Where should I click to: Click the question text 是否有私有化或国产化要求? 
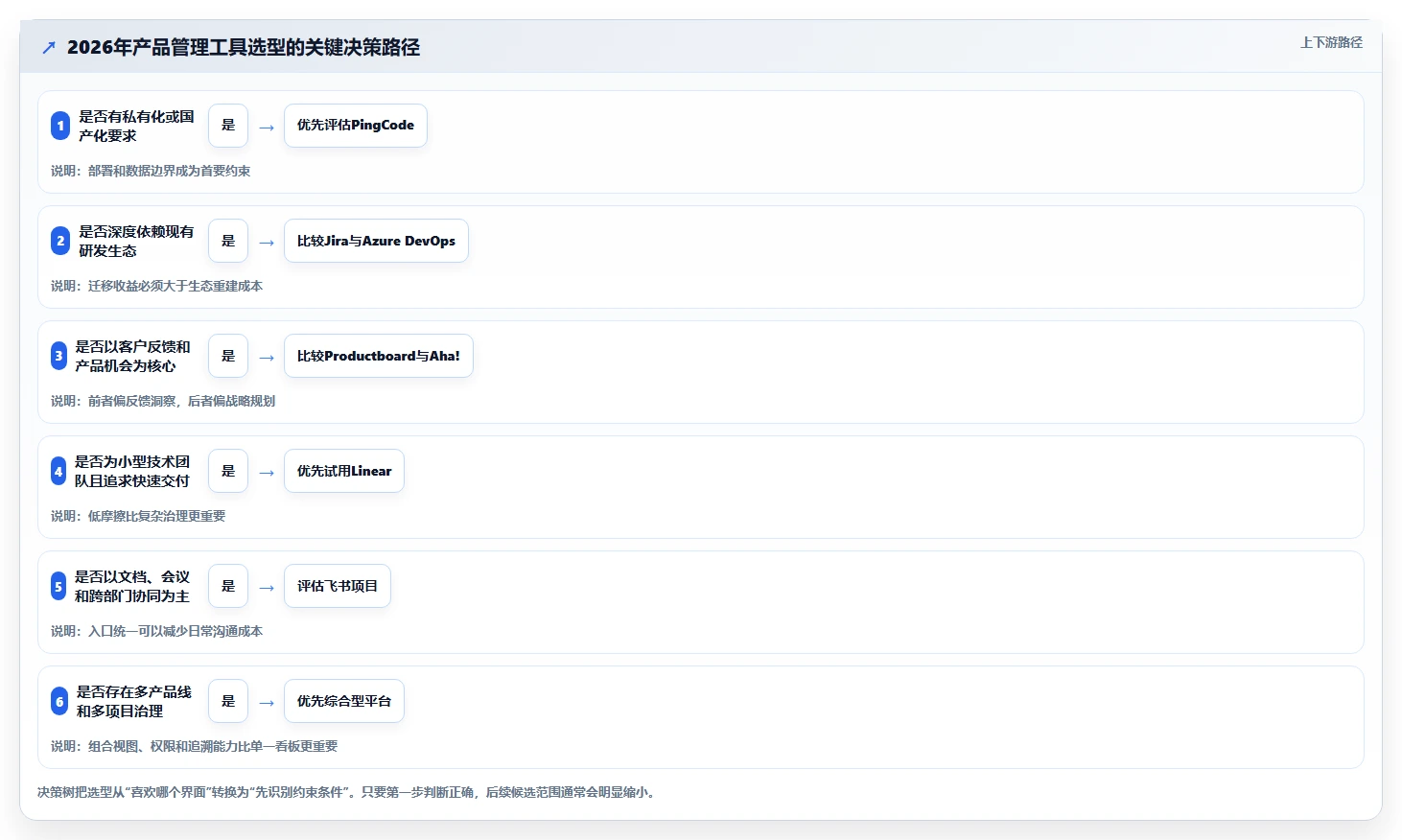[x=136, y=126]
